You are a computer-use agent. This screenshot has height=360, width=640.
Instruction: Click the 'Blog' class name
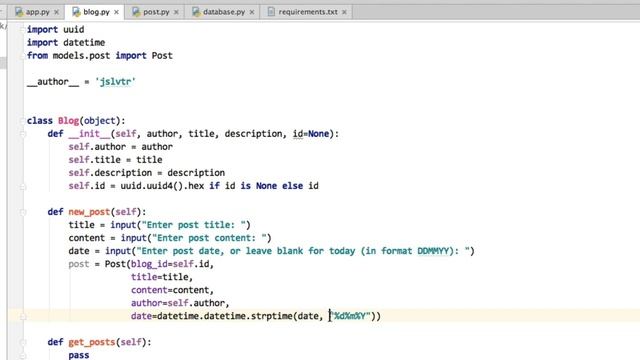click(69, 121)
